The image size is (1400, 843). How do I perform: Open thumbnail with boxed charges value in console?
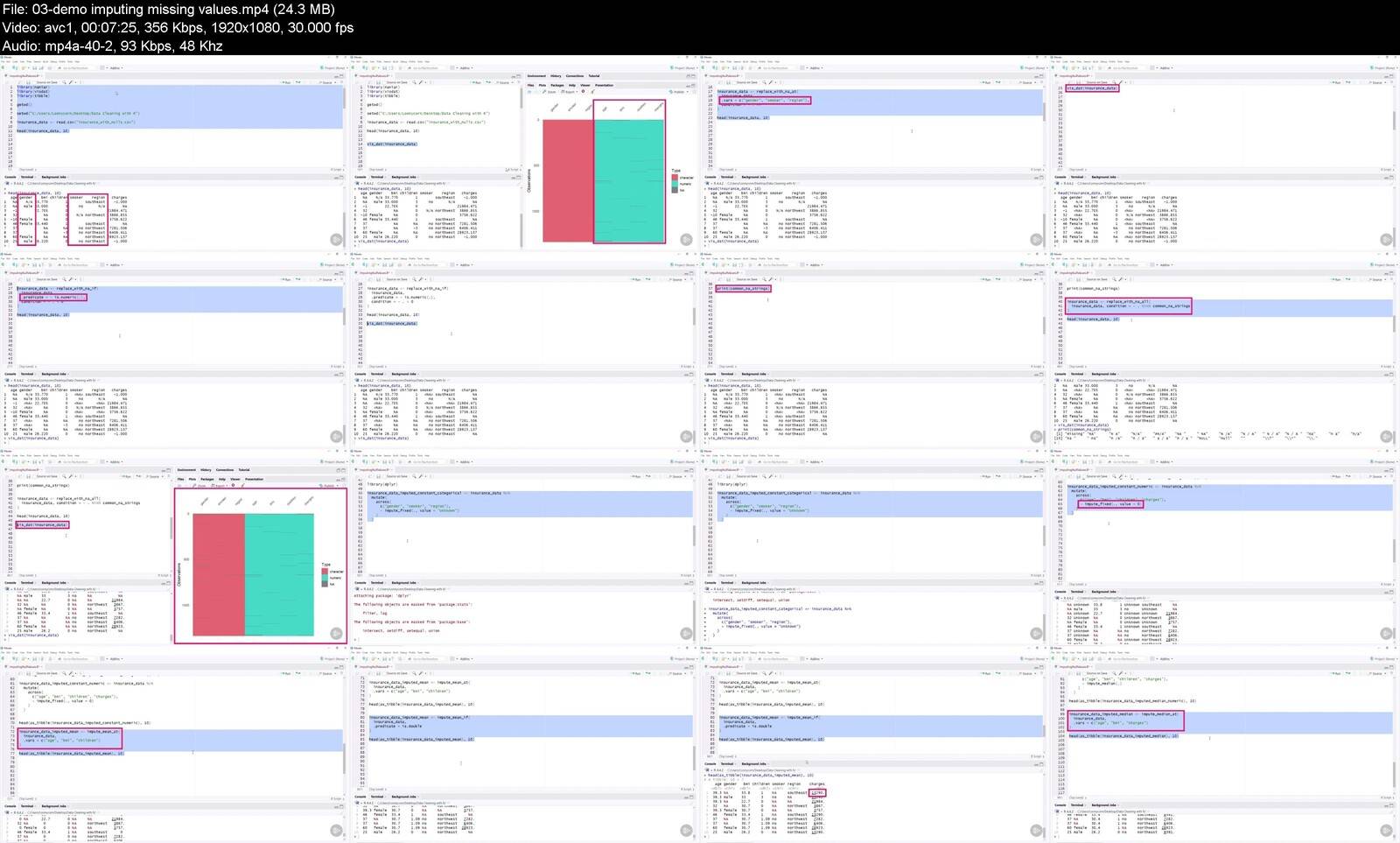coord(875,742)
